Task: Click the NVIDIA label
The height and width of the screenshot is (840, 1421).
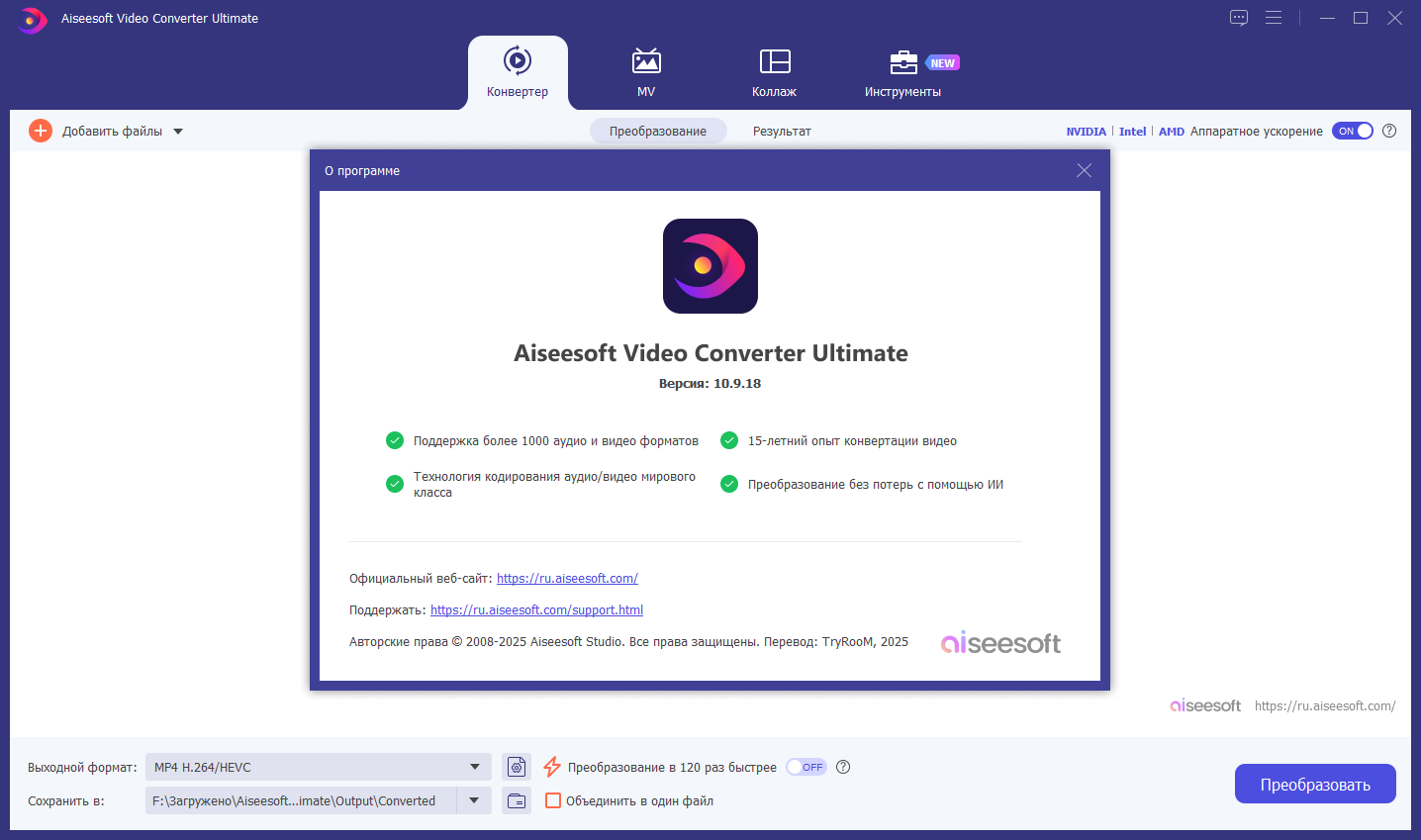Action: pos(1087,132)
